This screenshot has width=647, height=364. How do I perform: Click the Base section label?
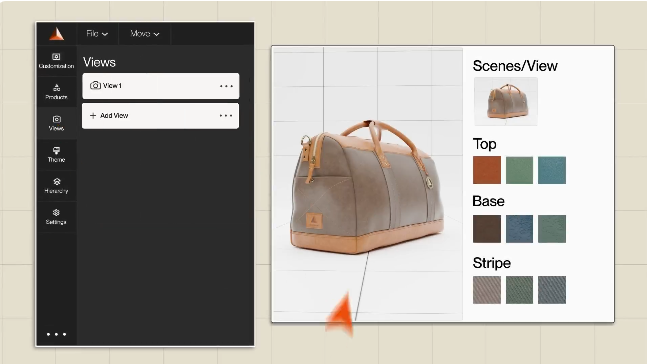[488, 201]
